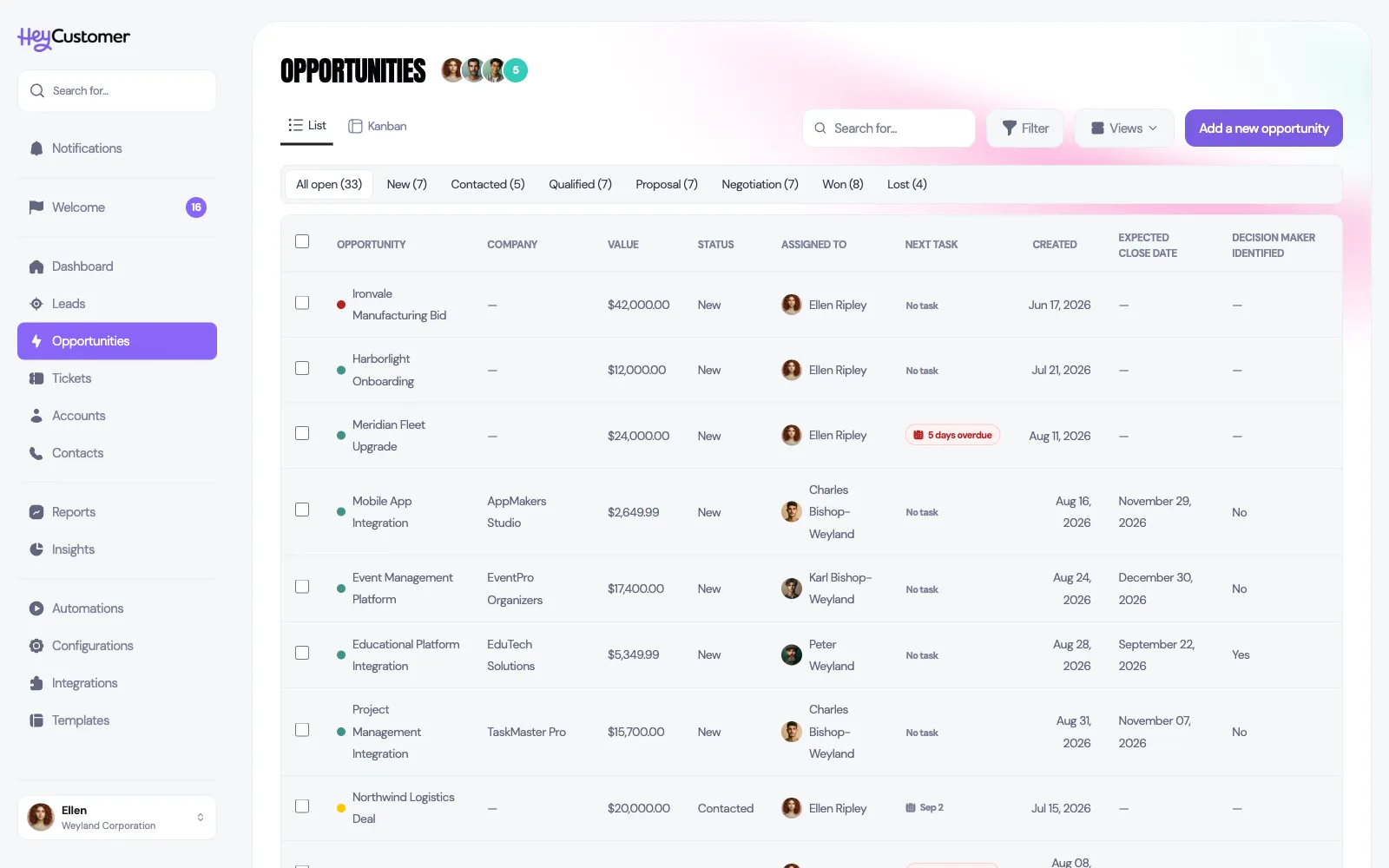
Task: Click the Welcome 16 count badge
Action: (x=196, y=207)
